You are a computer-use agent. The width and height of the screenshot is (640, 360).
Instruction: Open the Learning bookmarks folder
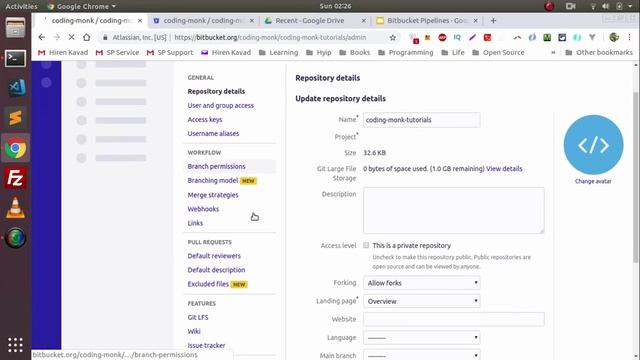278,53
